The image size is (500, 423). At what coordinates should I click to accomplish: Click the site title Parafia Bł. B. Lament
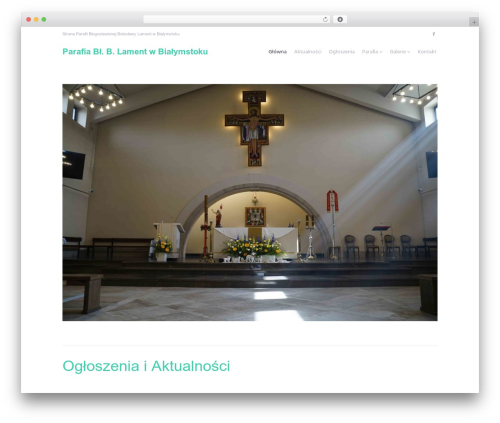(135, 52)
